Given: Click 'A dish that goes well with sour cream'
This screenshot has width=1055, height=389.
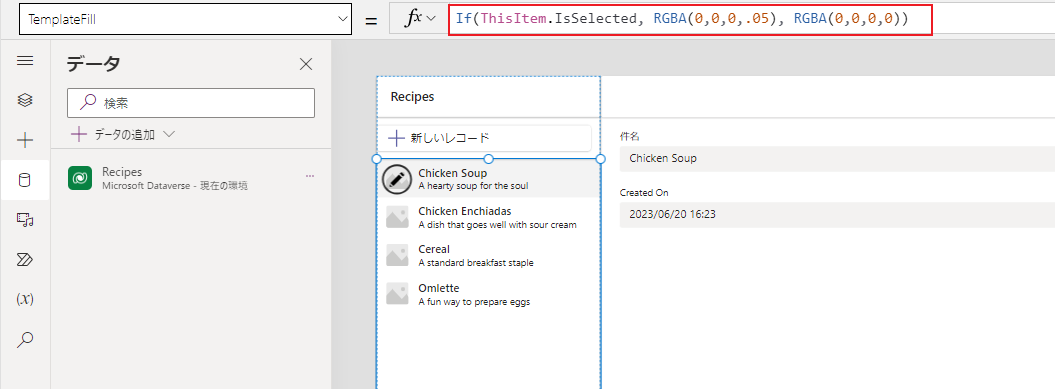Looking at the screenshot, I should pyautogui.click(x=497, y=225).
